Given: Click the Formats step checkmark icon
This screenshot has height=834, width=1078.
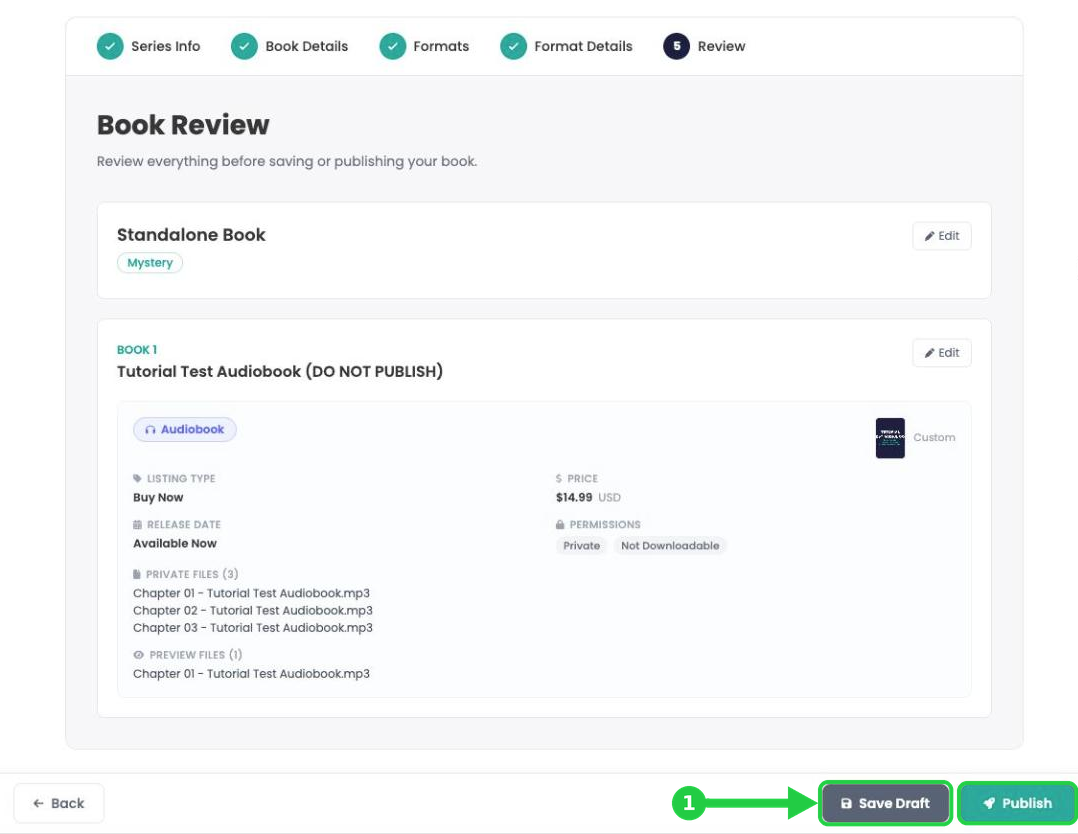Looking at the screenshot, I should 393,47.
